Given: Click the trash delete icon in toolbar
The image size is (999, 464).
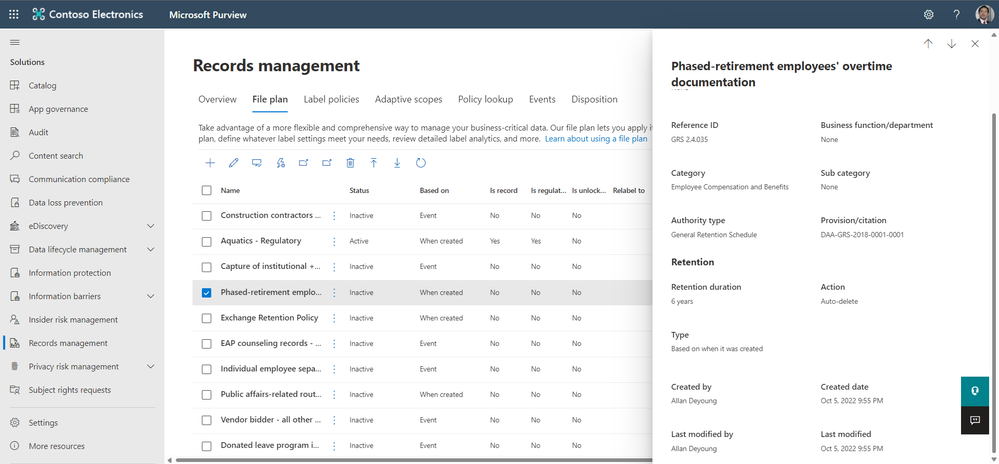Looking at the screenshot, I should coord(350,162).
